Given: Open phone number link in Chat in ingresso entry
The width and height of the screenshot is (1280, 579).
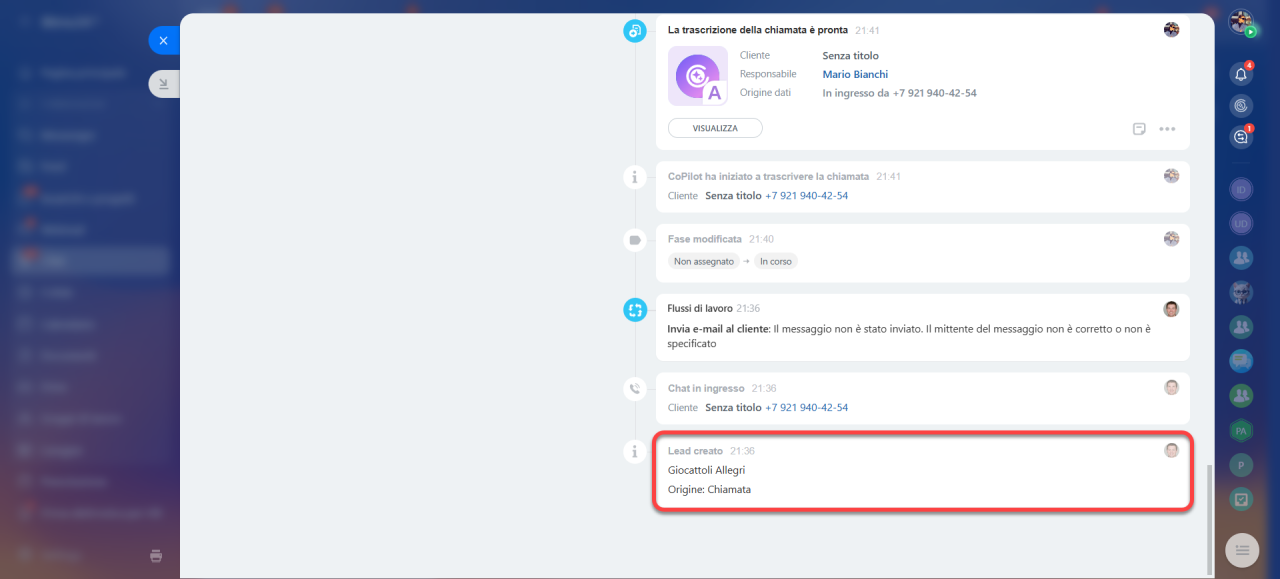Looking at the screenshot, I should pyautogui.click(x=806, y=408).
